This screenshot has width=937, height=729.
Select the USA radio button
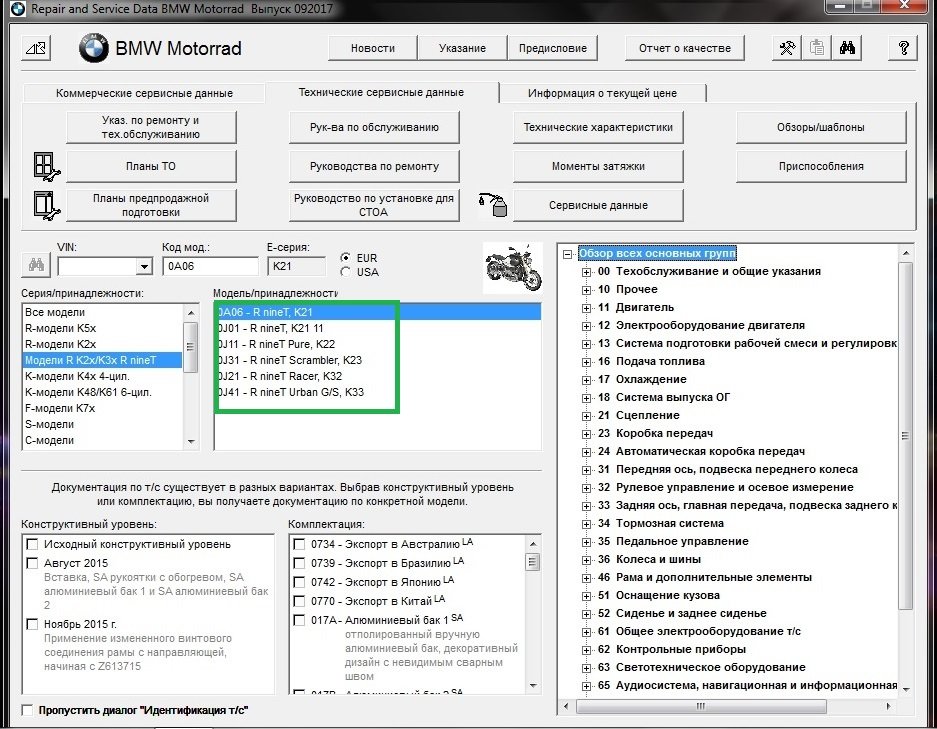coord(346,272)
